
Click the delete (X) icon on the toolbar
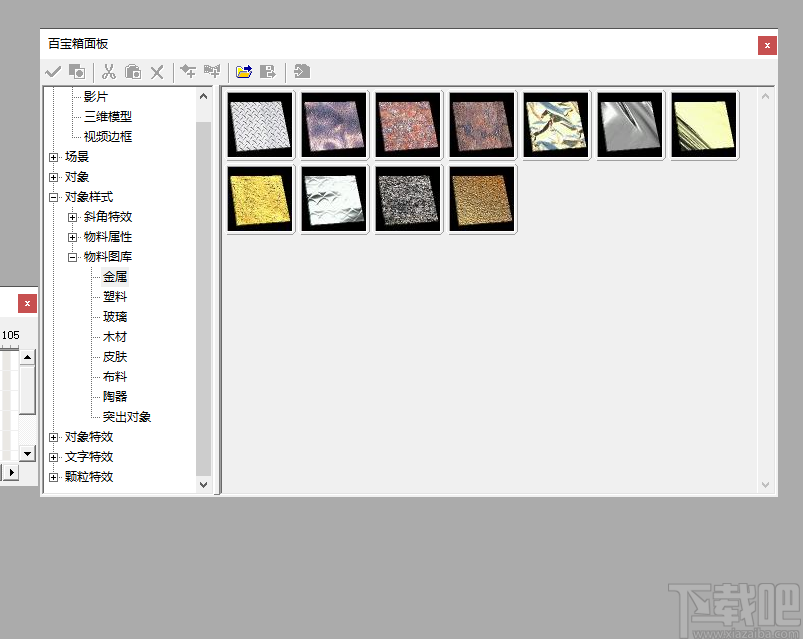click(x=157, y=71)
